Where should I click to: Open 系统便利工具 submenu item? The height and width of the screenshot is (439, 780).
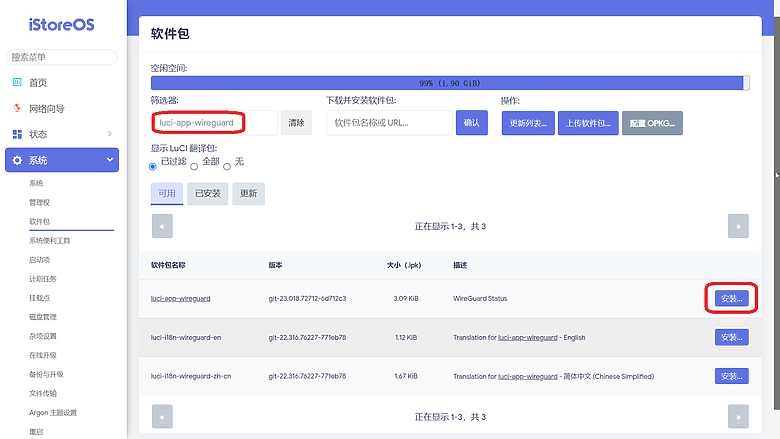(x=49, y=241)
